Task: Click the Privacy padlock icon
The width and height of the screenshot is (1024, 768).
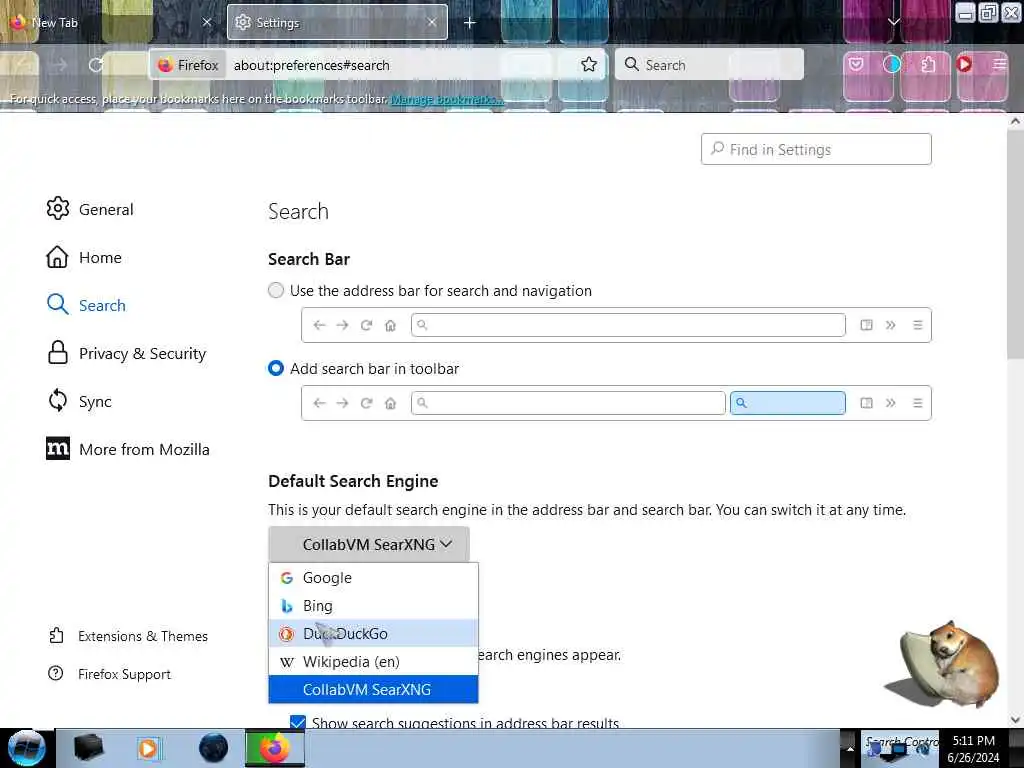Action: [57, 352]
